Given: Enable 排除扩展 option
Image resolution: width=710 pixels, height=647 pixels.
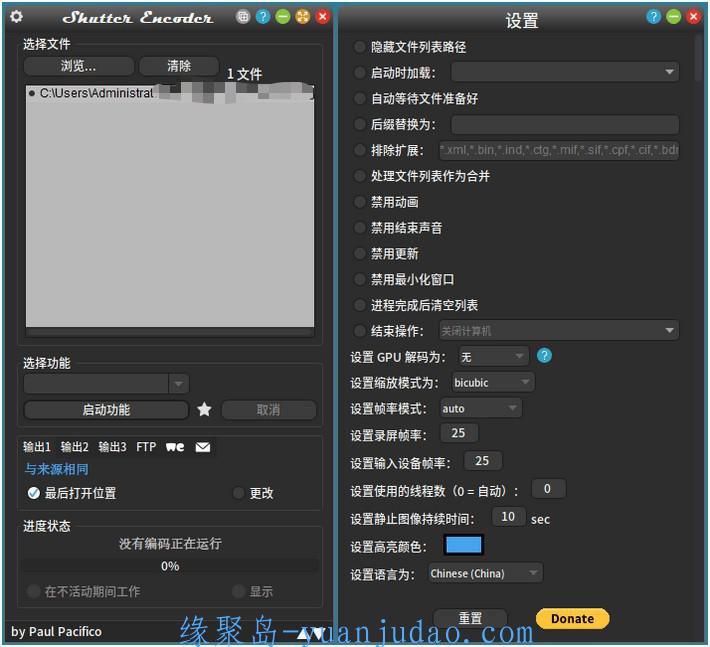Looking at the screenshot, I should tap(360, 150).
